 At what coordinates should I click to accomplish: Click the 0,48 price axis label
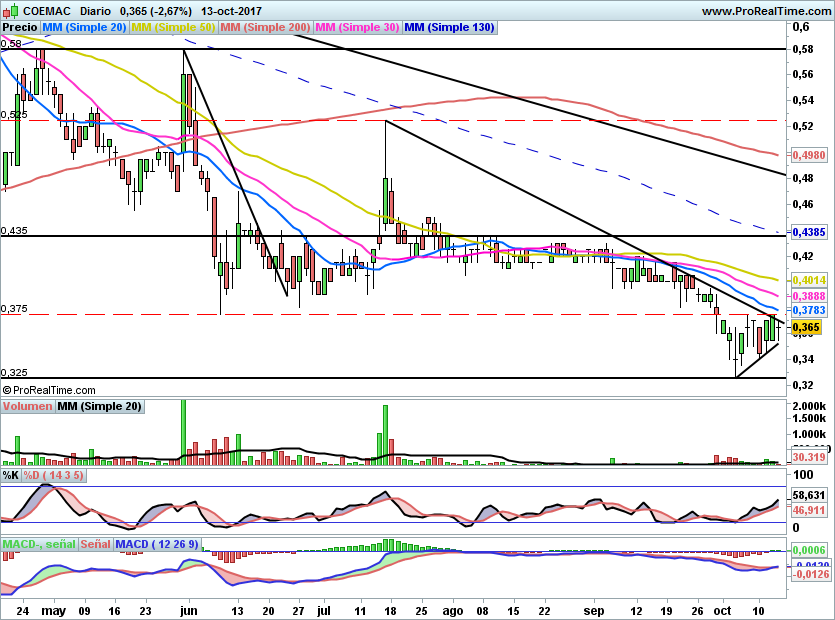click(803, 178)
